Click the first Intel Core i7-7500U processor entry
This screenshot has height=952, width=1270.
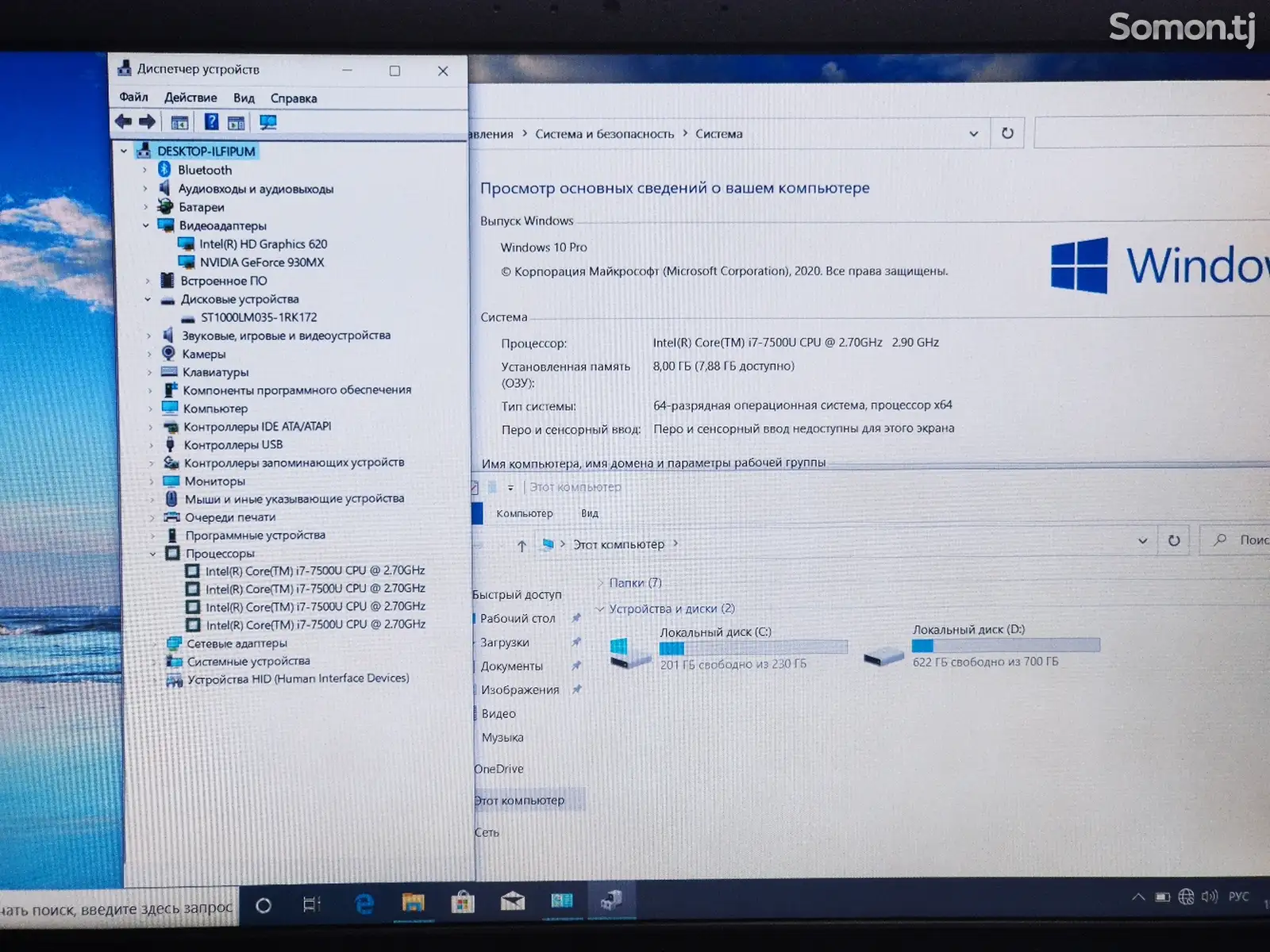[315, 571]
